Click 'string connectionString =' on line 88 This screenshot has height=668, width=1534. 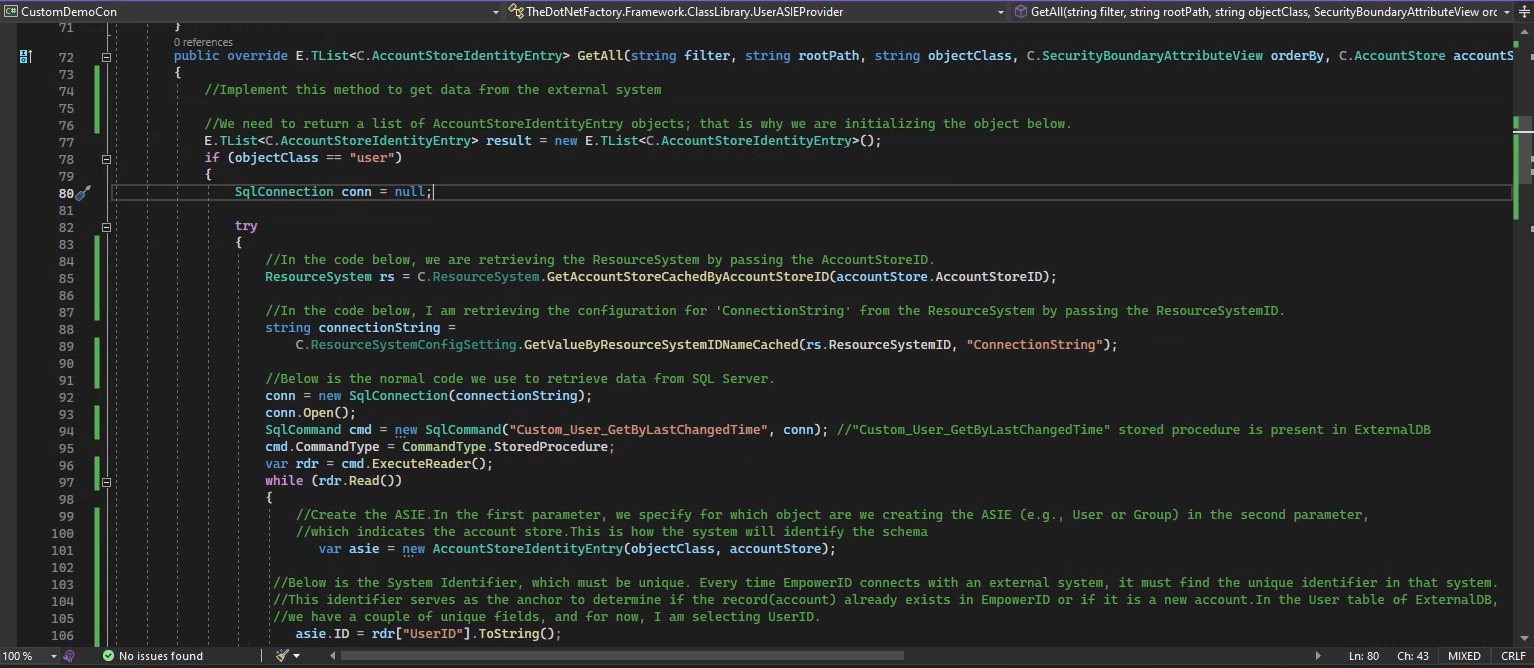click(x=360, y=327)
